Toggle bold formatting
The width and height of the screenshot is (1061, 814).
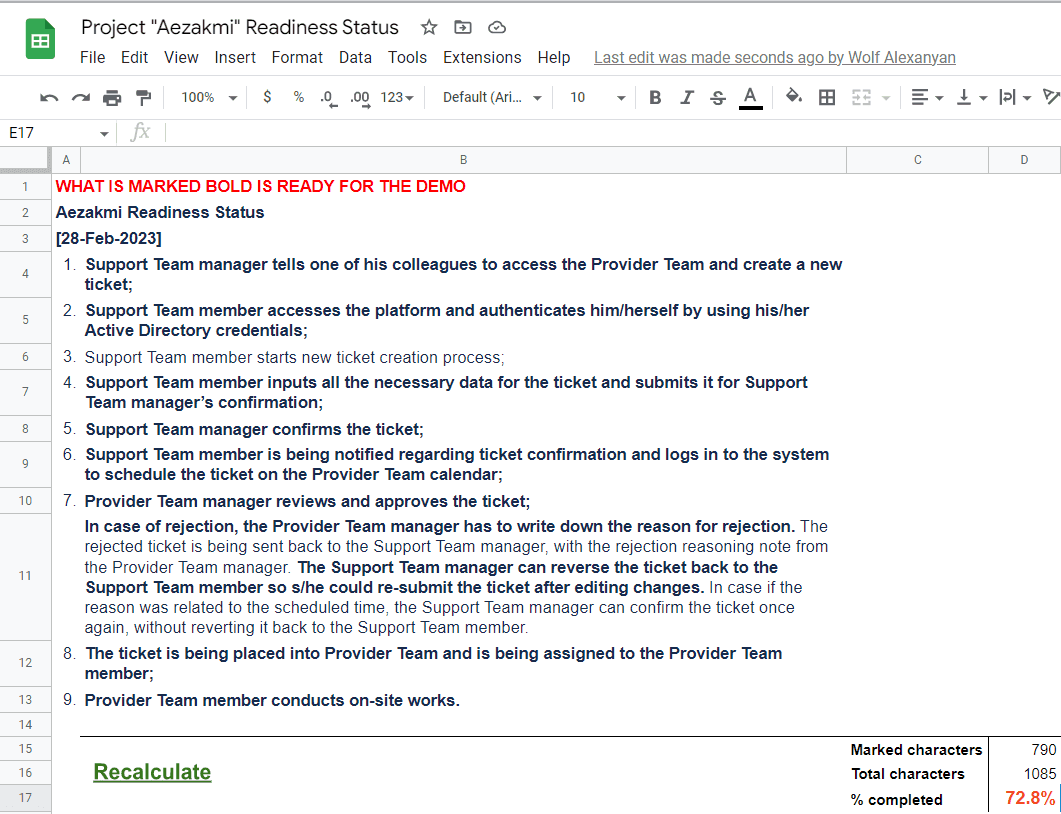(655, 97)
